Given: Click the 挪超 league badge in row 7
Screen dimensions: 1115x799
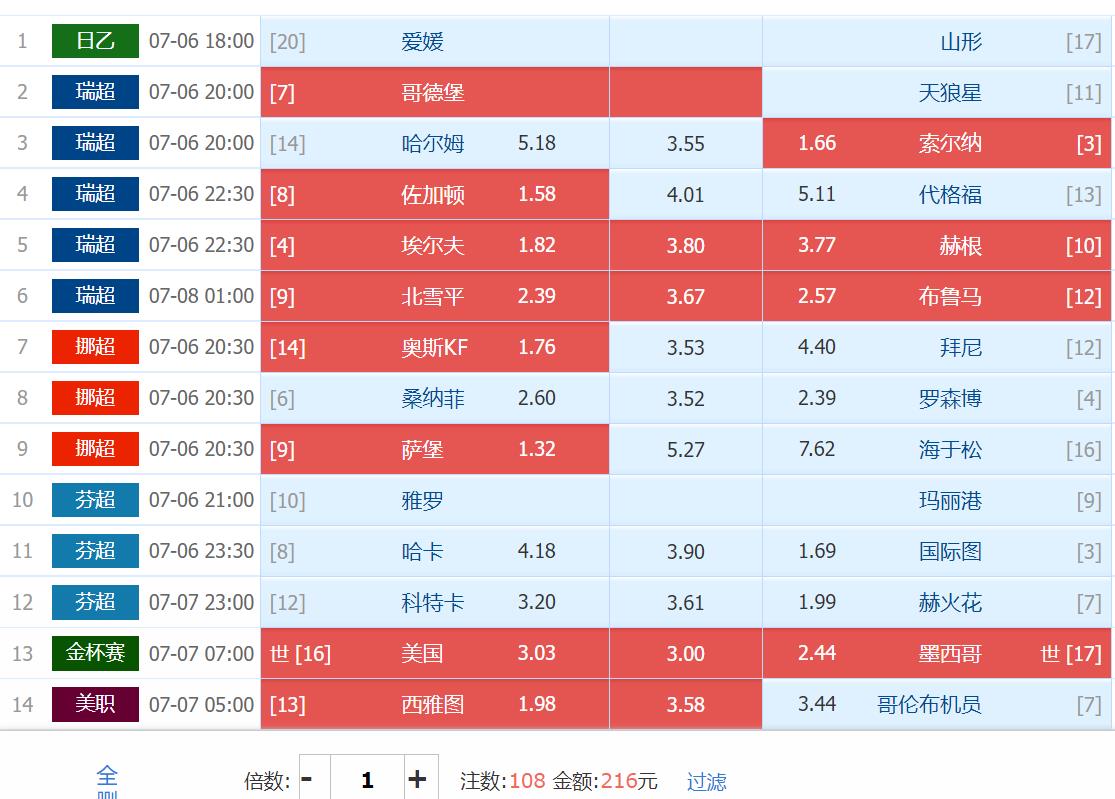Looking at the screenshot, I should (95, 347).
